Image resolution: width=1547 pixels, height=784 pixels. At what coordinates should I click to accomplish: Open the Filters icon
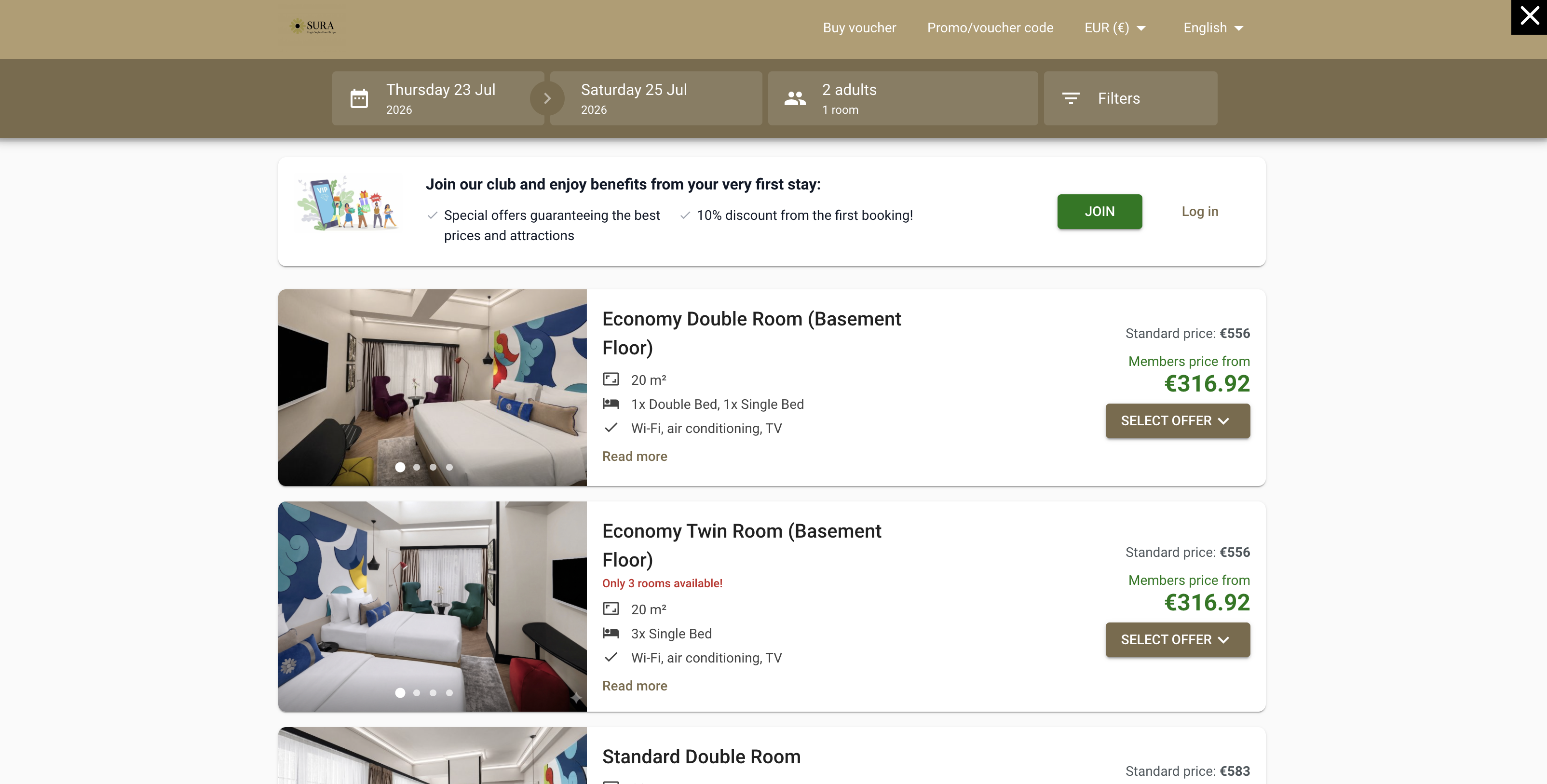1071,98
